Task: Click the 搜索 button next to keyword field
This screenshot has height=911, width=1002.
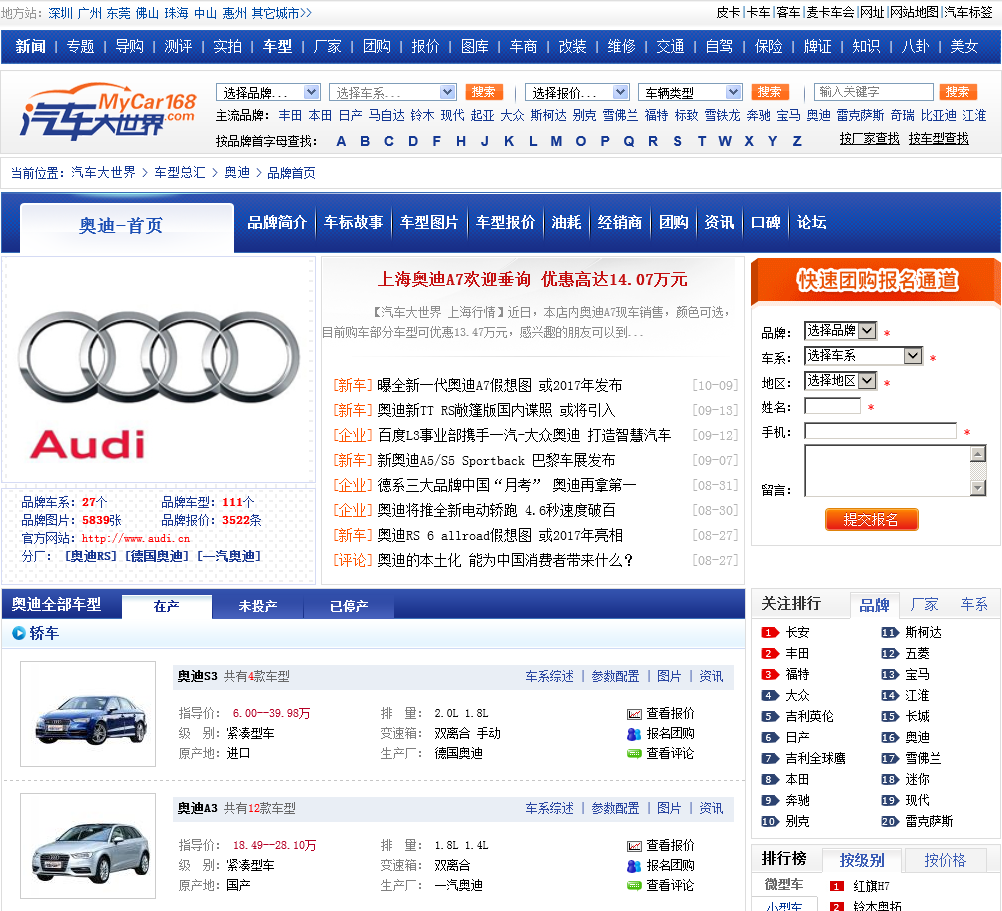Action: point(957,92)
